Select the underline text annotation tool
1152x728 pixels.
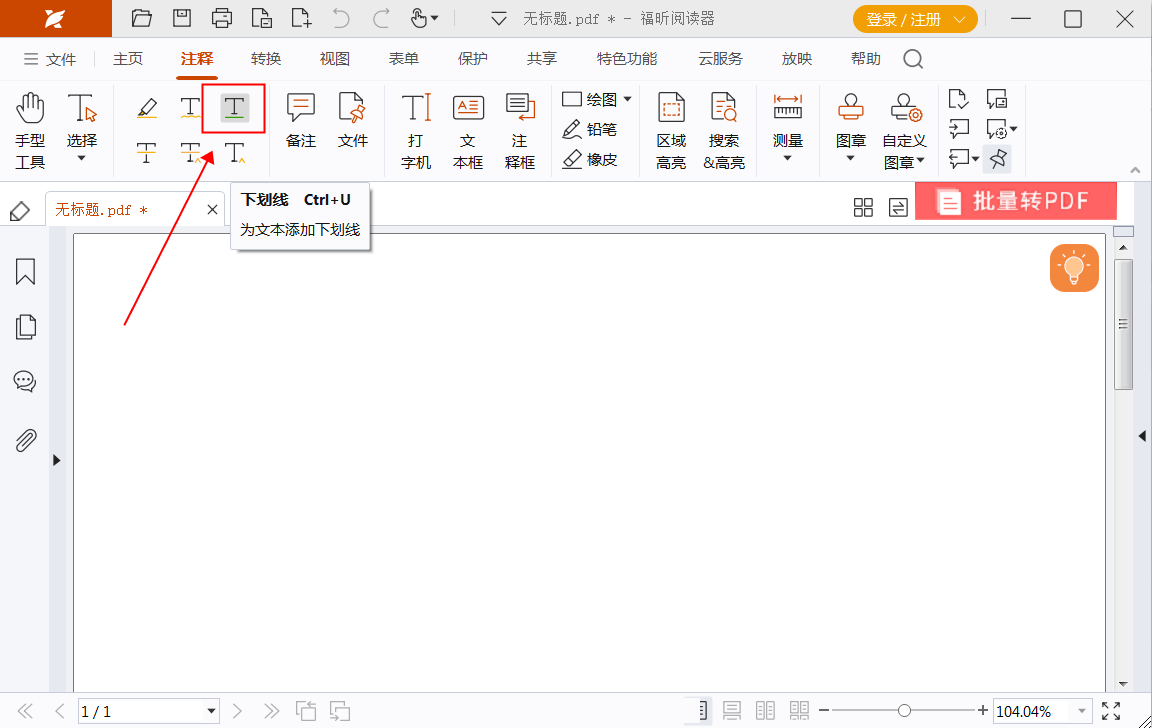pyautogui.click(x=234, y=108)
